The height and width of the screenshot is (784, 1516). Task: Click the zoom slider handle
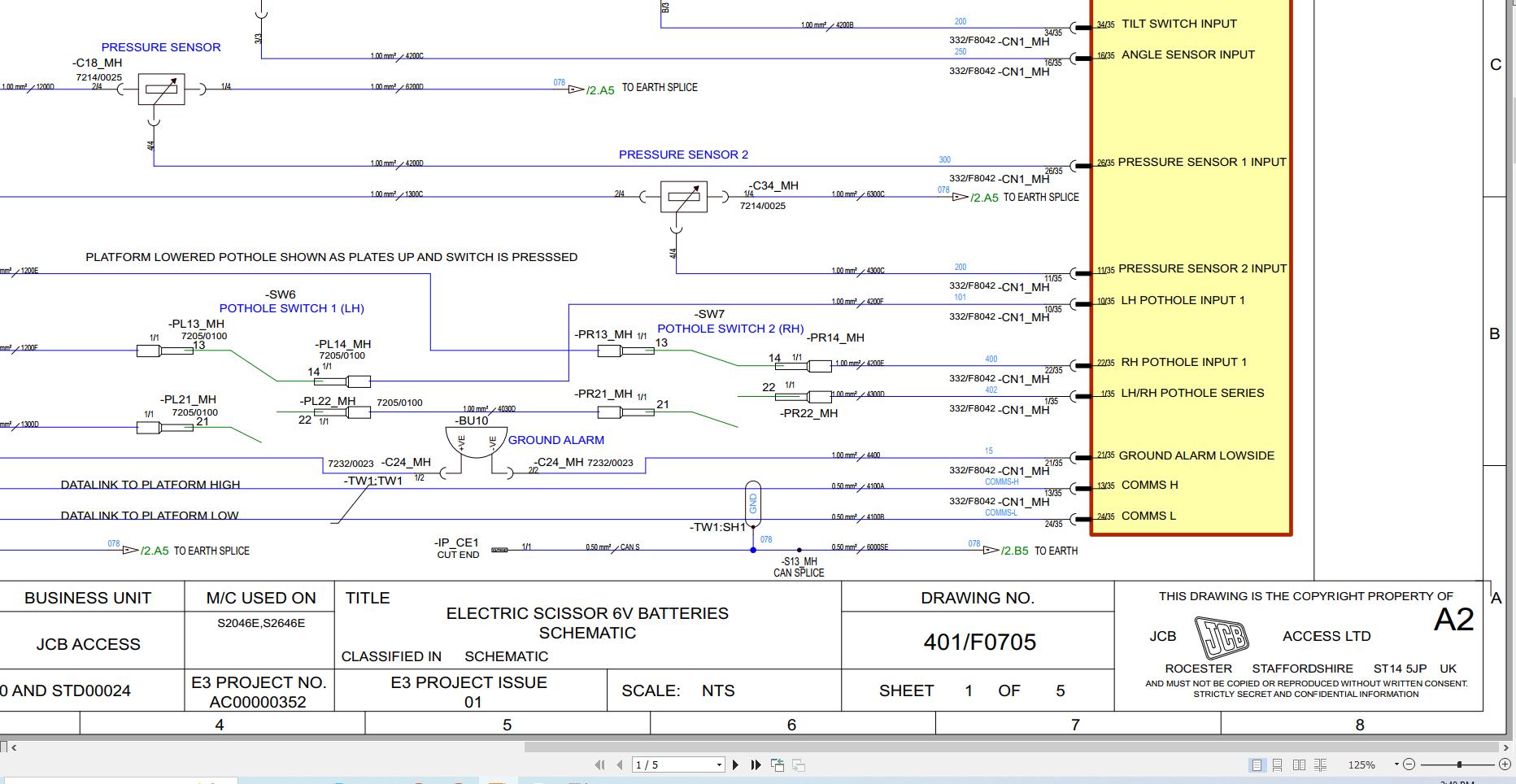coord(1460,764)
